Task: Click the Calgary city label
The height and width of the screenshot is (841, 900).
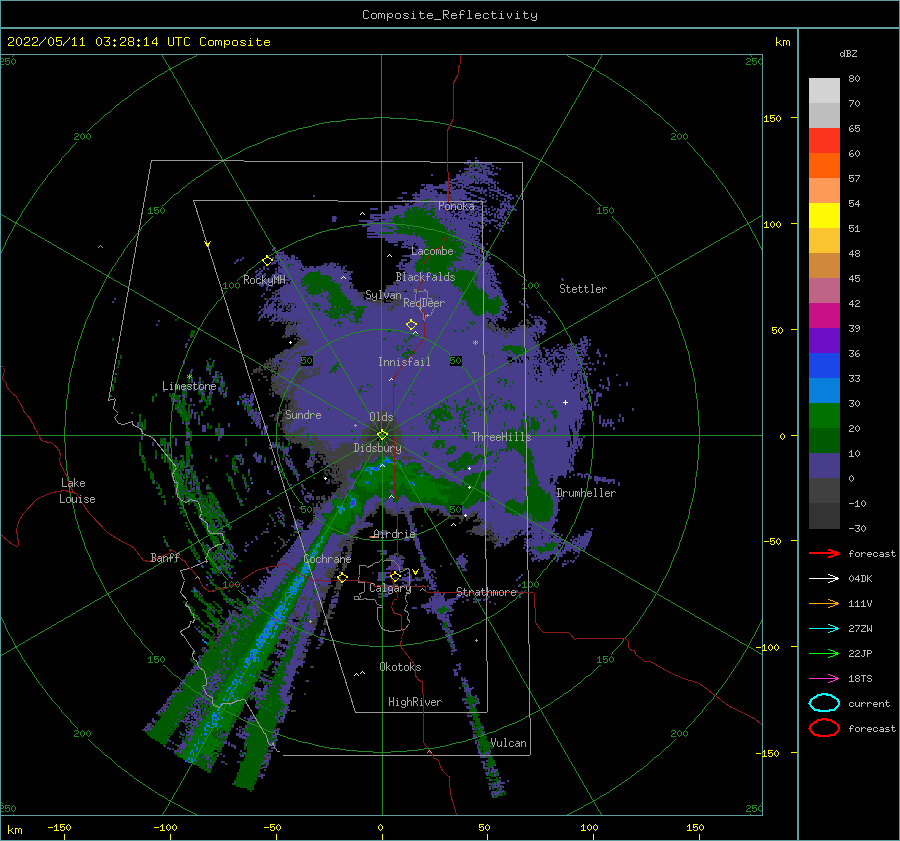Action: click(x=390, y=588)
